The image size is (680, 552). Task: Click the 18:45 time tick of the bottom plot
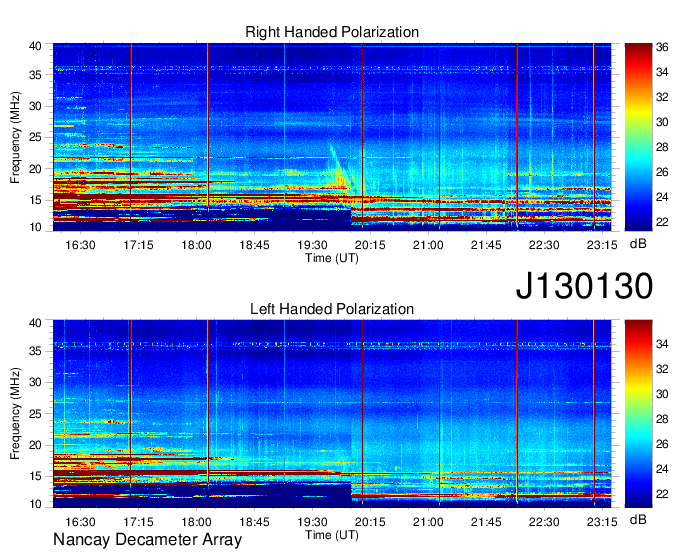point(254,522)
